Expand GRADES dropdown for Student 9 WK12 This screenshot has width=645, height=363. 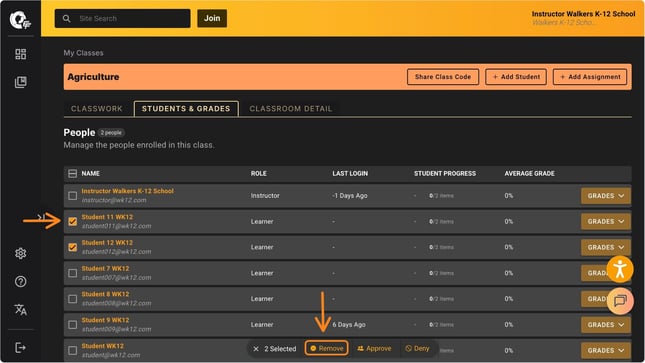606,325
